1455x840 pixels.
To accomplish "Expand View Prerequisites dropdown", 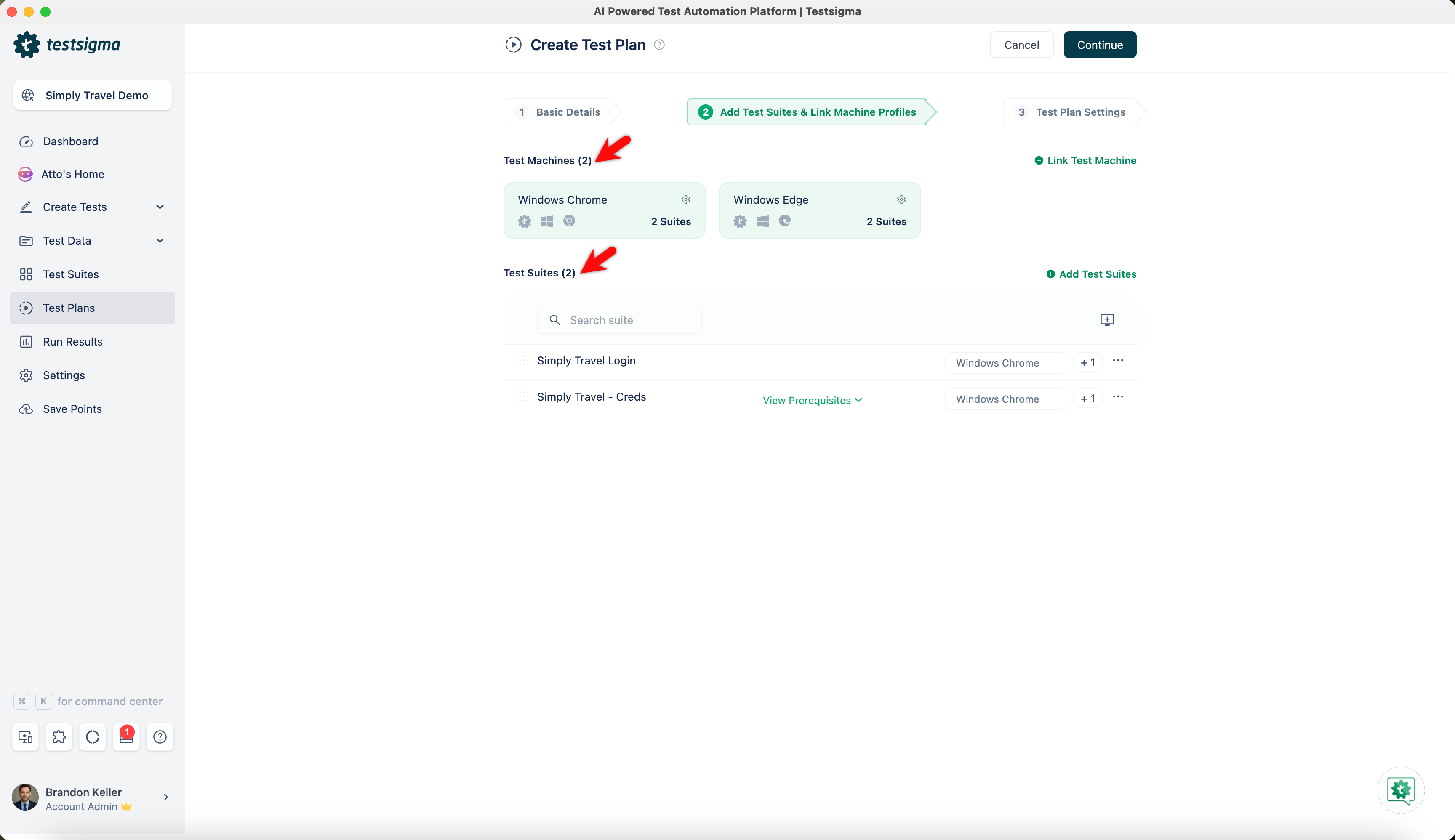I will pyautogui.click(x=812, y=400).
